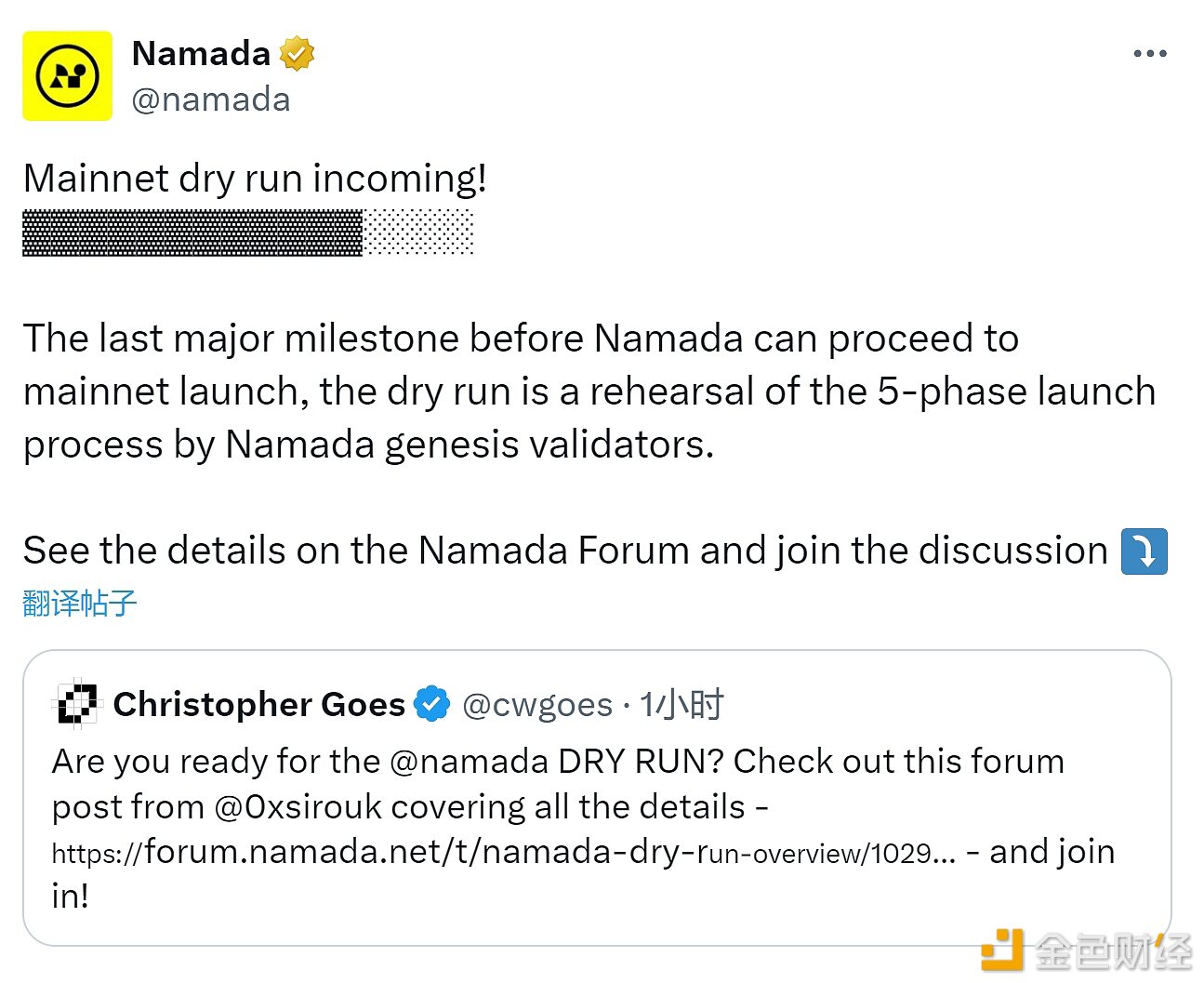Click the dotted halftone banner image

(x=246, y=233)
